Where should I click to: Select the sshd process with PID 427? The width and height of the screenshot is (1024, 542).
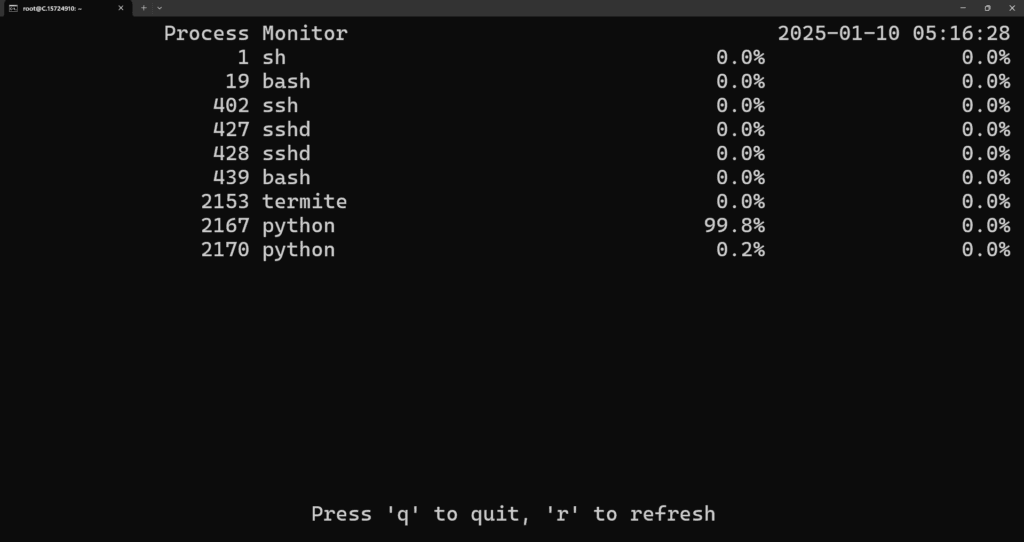587,130
